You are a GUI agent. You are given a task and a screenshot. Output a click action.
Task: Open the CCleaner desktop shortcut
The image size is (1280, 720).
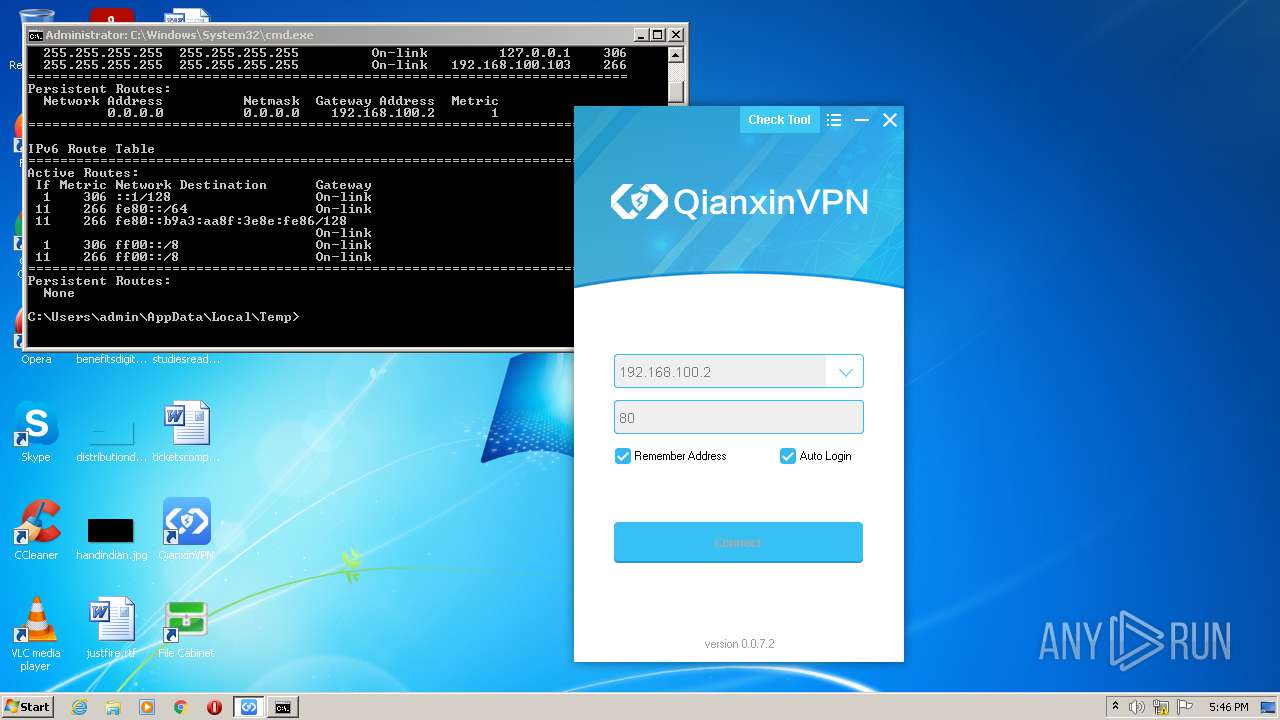[36, 531]
